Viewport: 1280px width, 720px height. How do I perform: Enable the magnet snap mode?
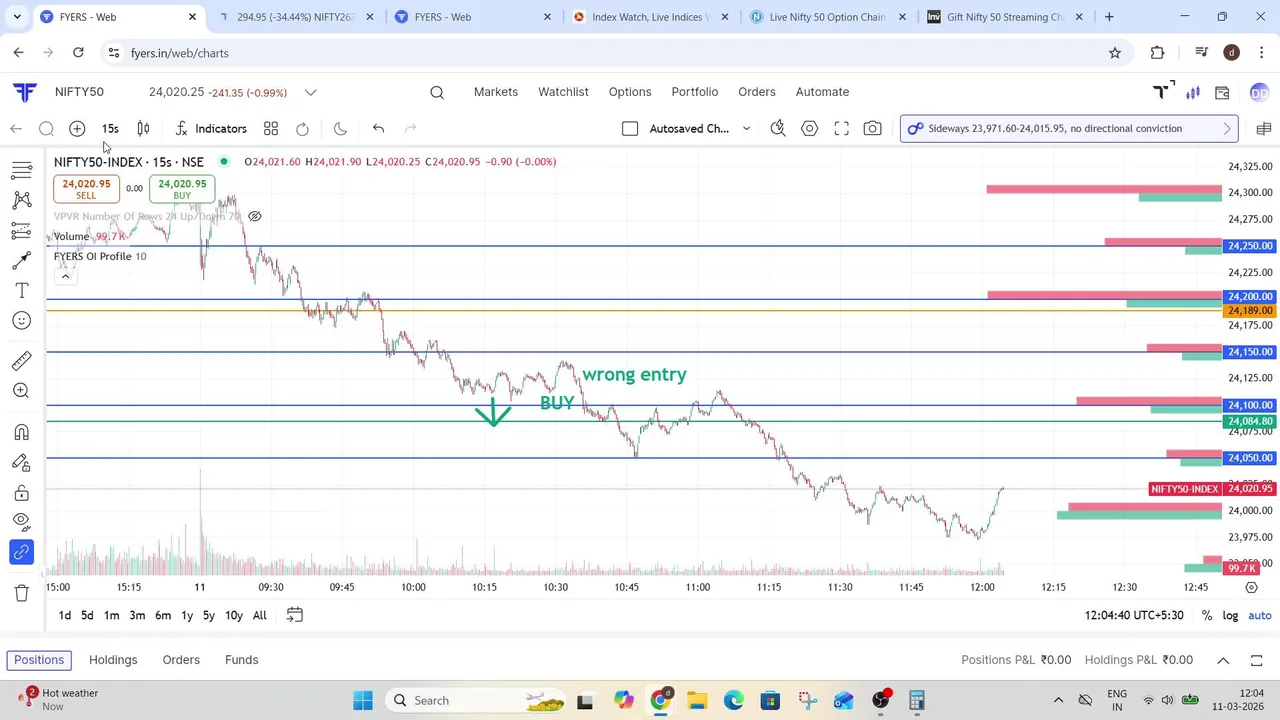[x=21, y=432]
